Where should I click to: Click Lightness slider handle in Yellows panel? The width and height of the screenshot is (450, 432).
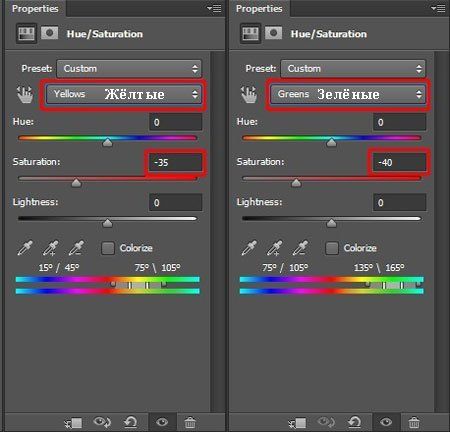(107, 223)
